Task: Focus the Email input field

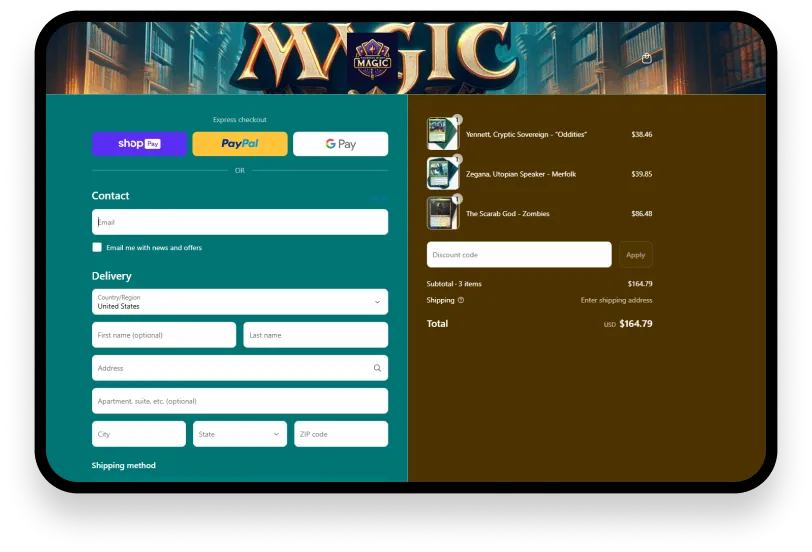Action: click(x=240, y=222)
